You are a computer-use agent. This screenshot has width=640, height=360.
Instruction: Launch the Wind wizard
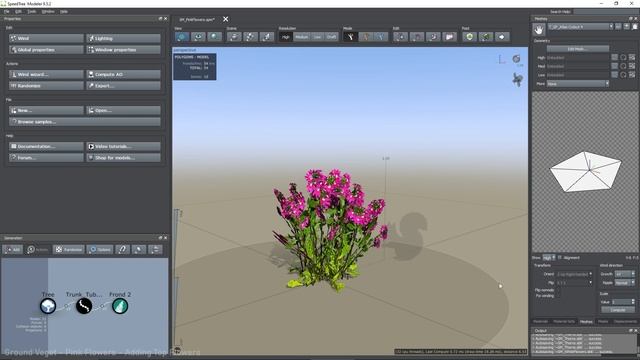(x=46, y=74)
